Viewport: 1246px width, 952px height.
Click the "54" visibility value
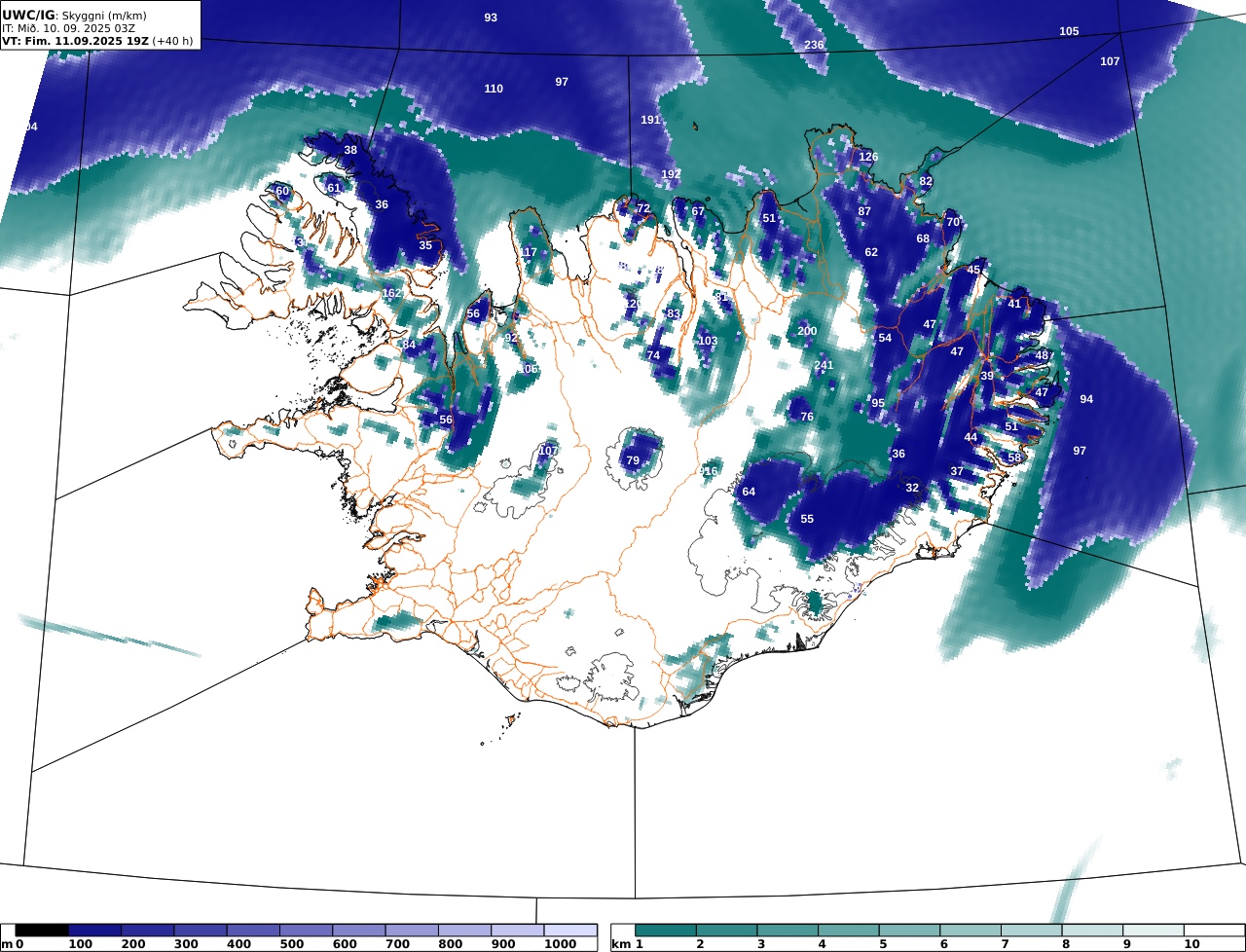tap(885, 338)
